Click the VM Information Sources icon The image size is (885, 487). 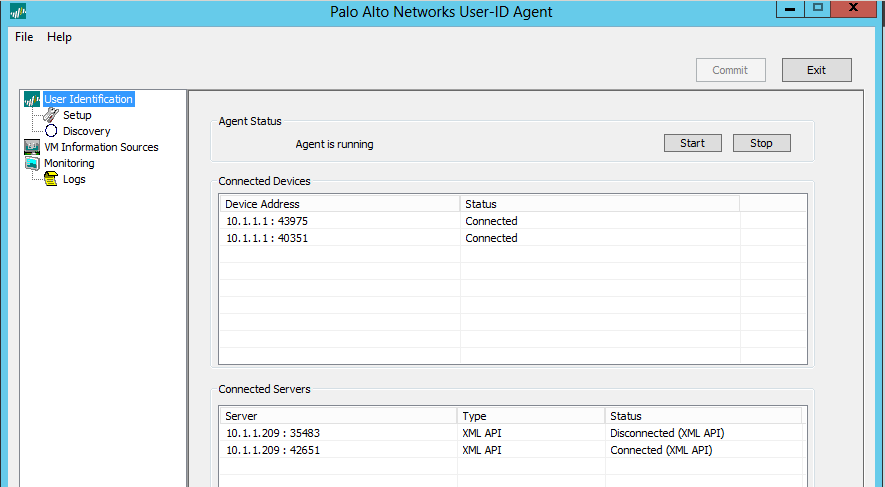pyautogui.click(x=31, y=147)
